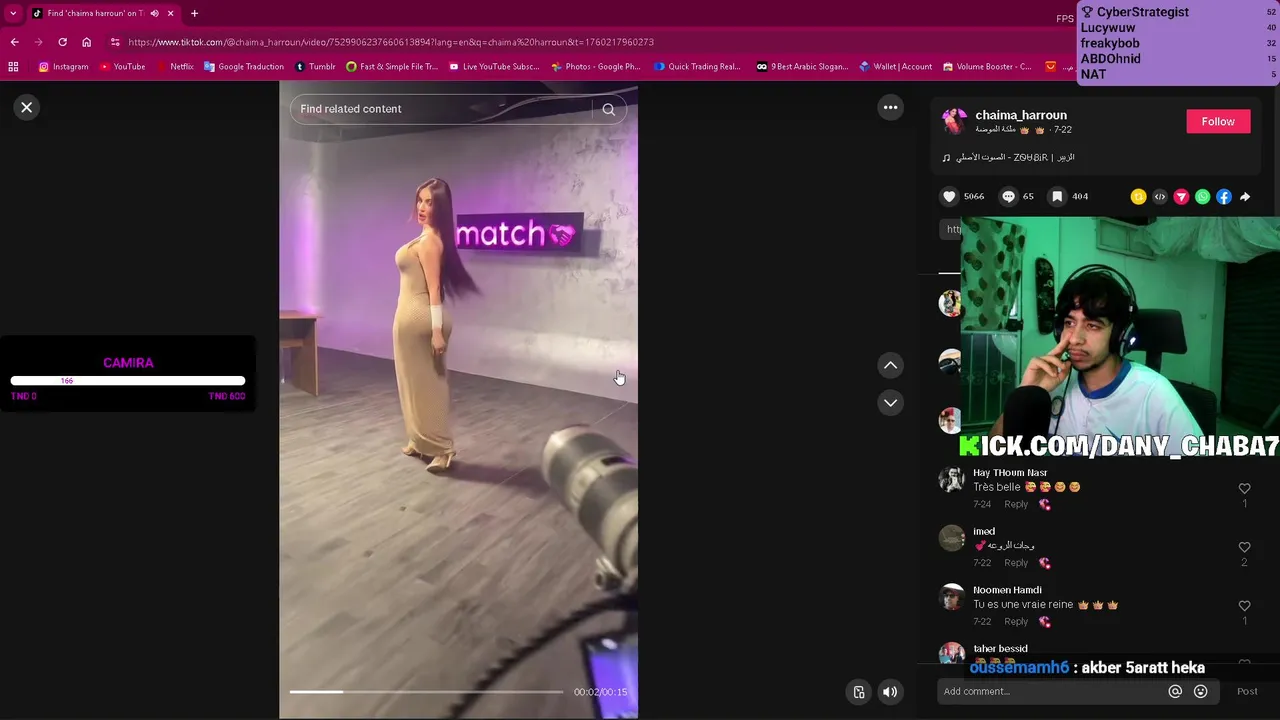Open Netflix bookmark
The width and height of the screenshot is (1280, 720).
[x=175, y=67]
